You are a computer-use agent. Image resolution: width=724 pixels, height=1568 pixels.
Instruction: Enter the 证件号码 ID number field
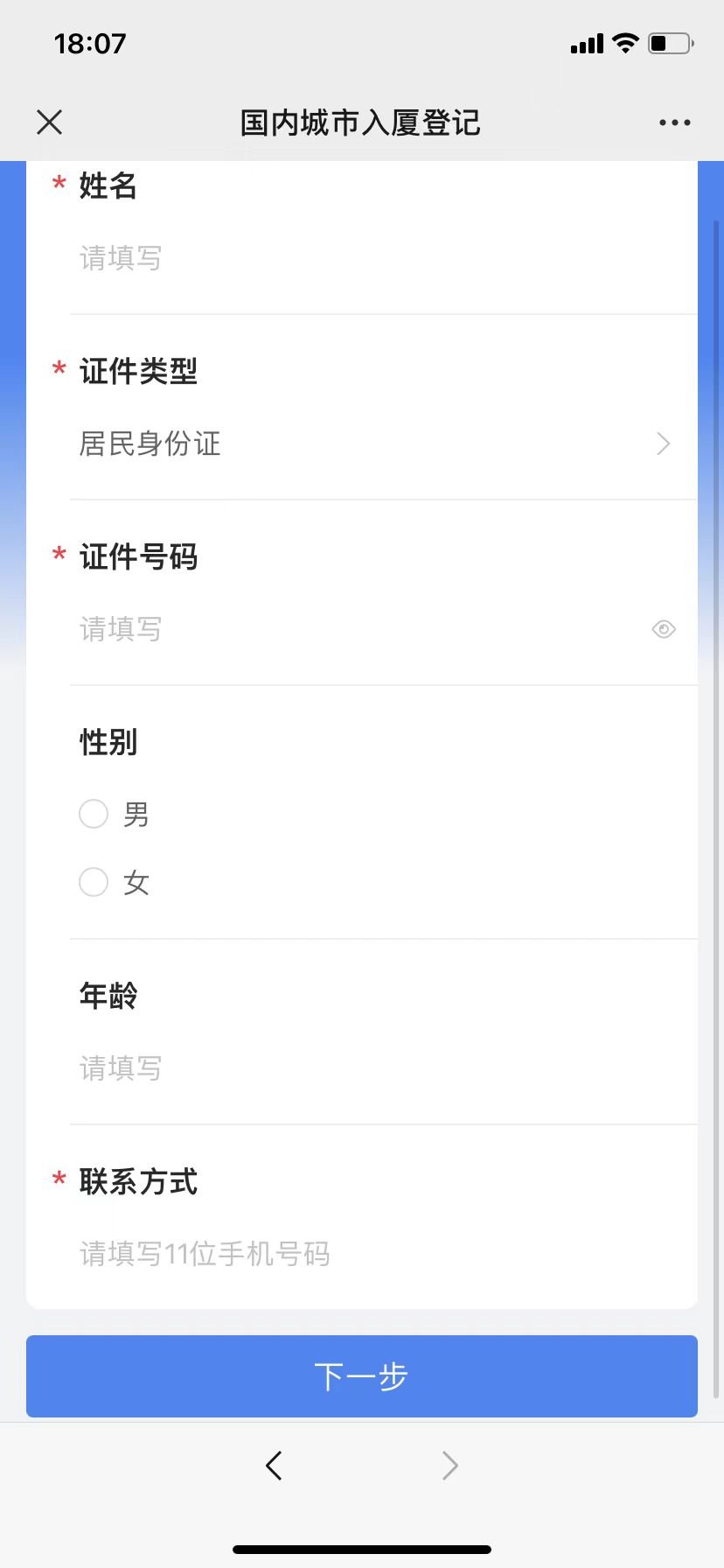[350, 629]
